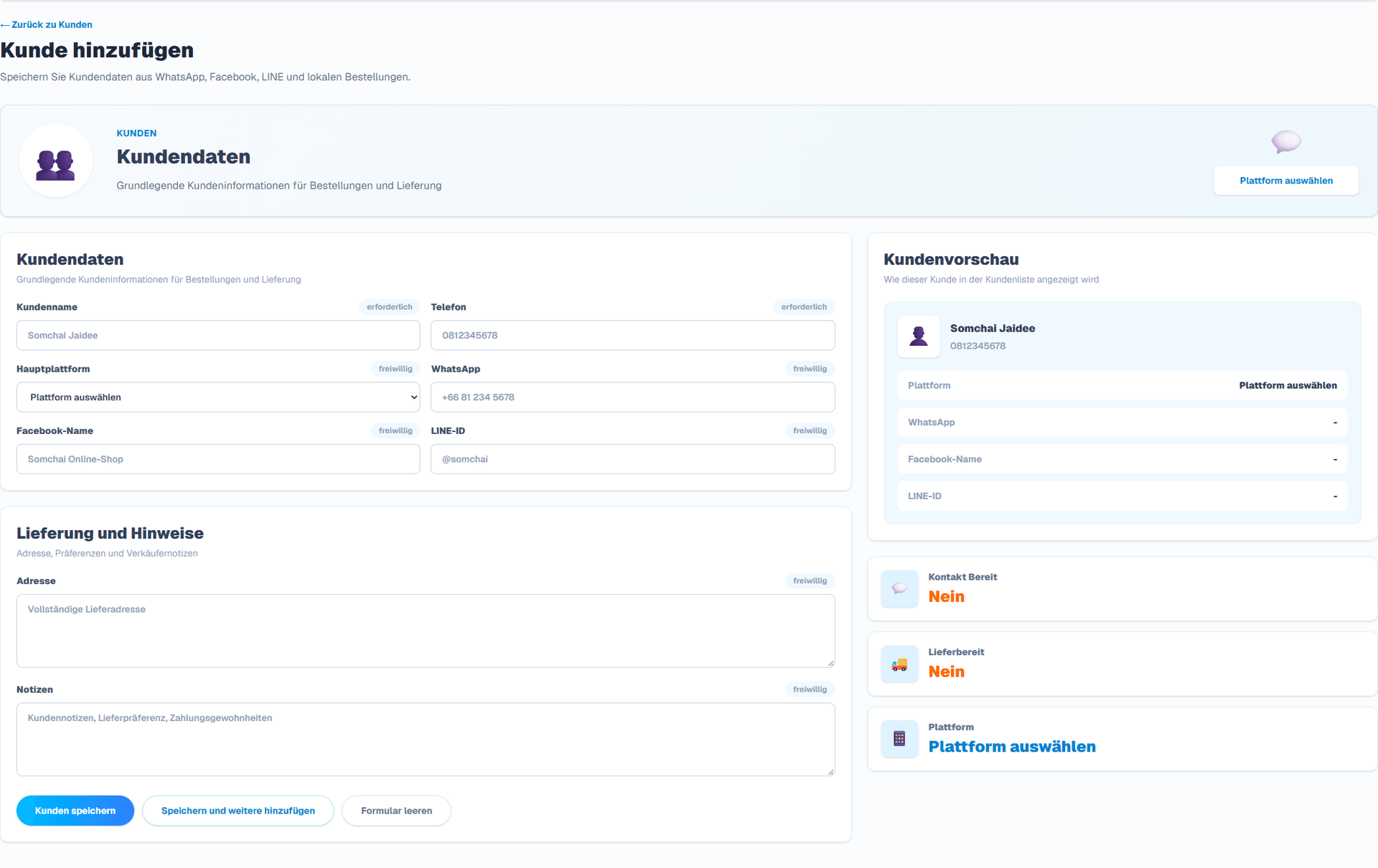Click the Plattform row in customer preview

(1122, 385)
